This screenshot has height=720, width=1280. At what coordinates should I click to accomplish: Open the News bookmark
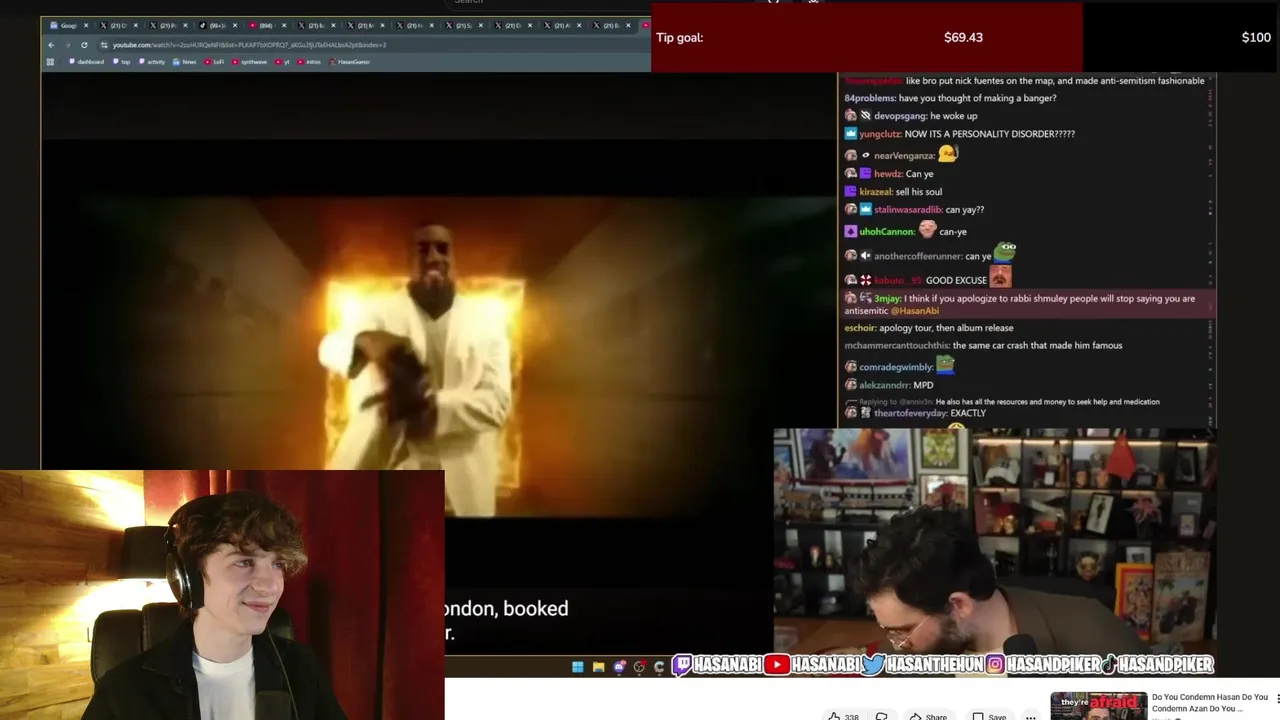185,62
